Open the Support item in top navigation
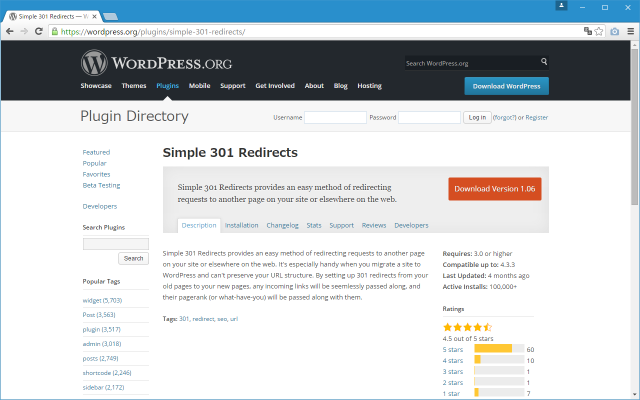 233,86
